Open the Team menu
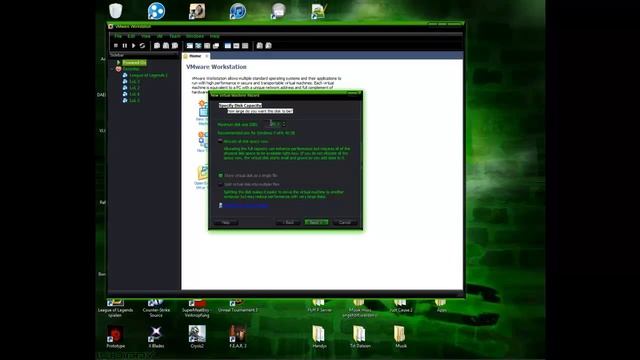 [175, 36]
